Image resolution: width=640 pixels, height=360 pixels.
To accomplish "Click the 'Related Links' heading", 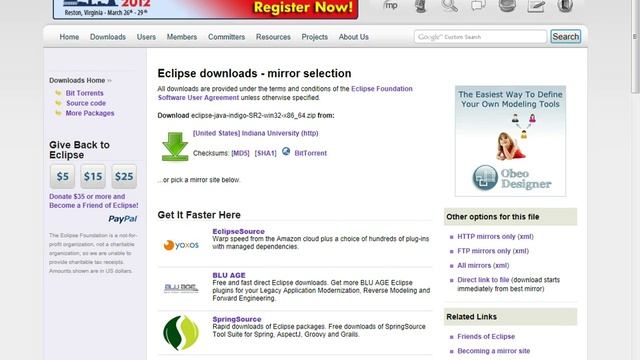I will tap(471, 317).
